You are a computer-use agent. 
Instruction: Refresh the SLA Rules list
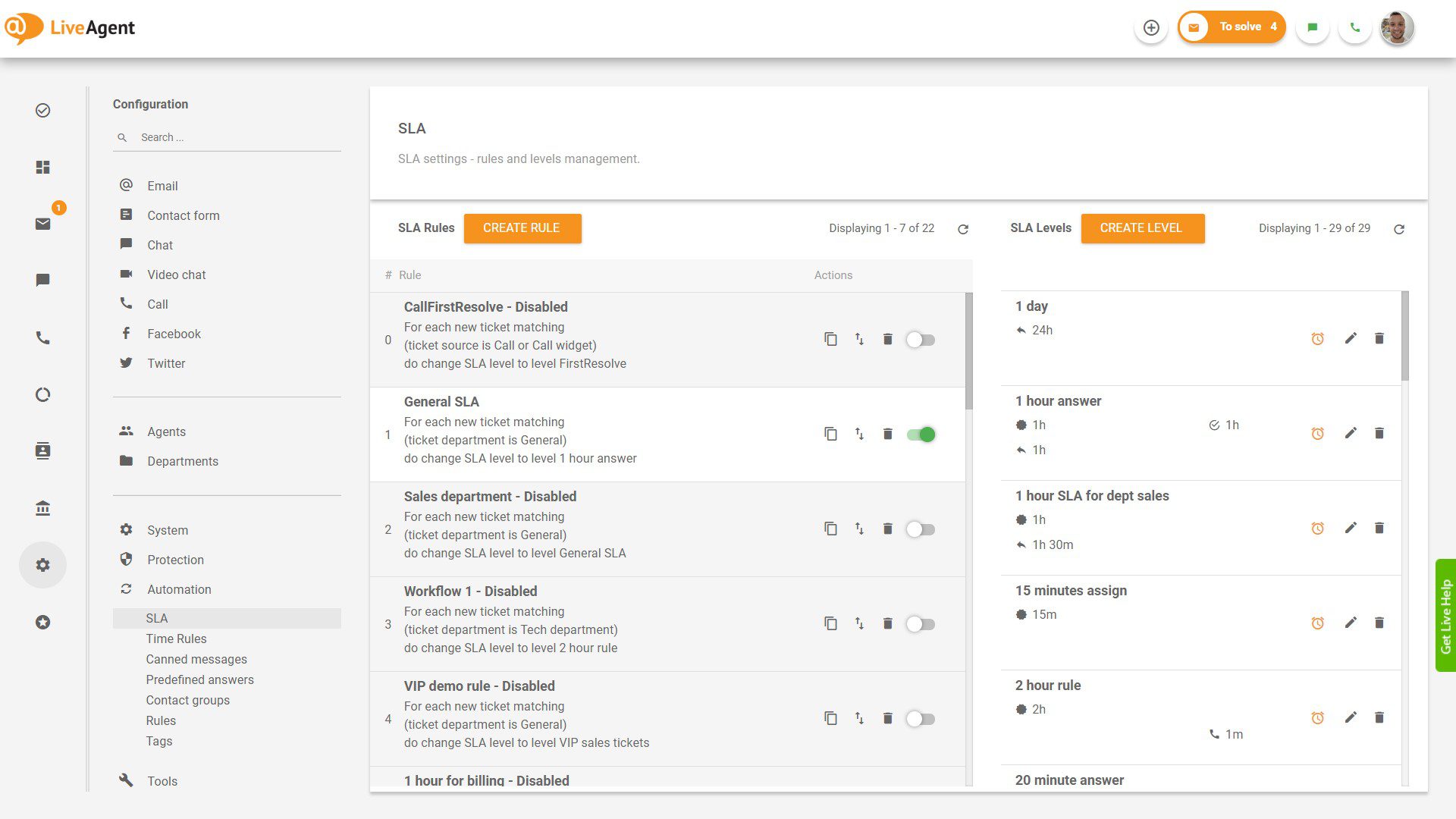(963, 228)
